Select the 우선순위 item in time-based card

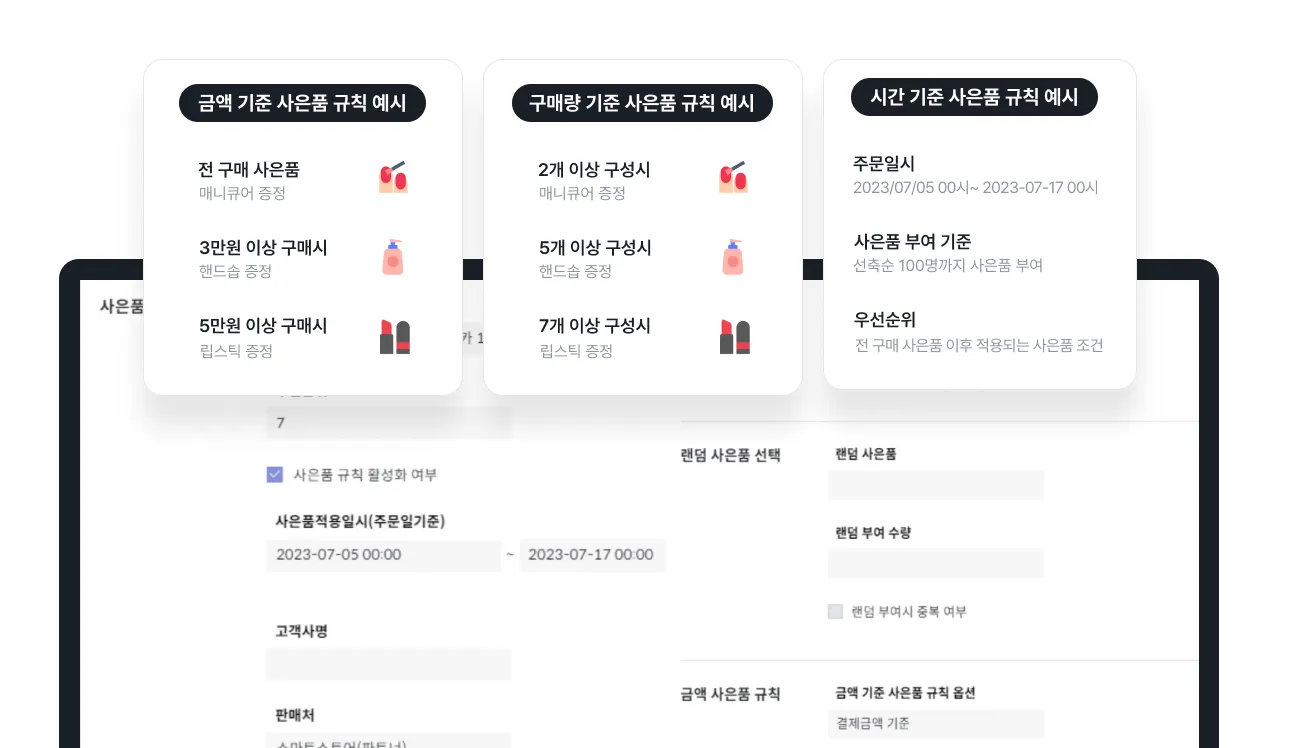979,332
